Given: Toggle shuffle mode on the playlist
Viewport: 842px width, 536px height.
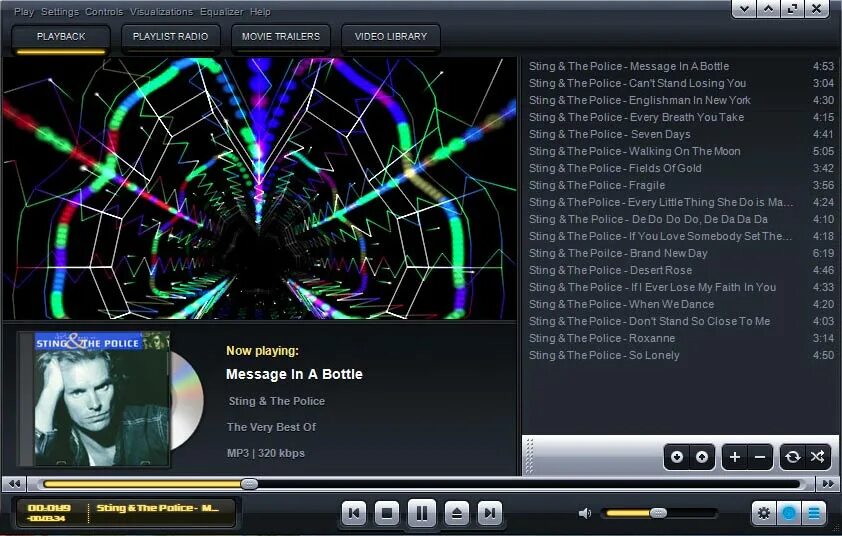Looking at the screenshot, I should [817, 457].
